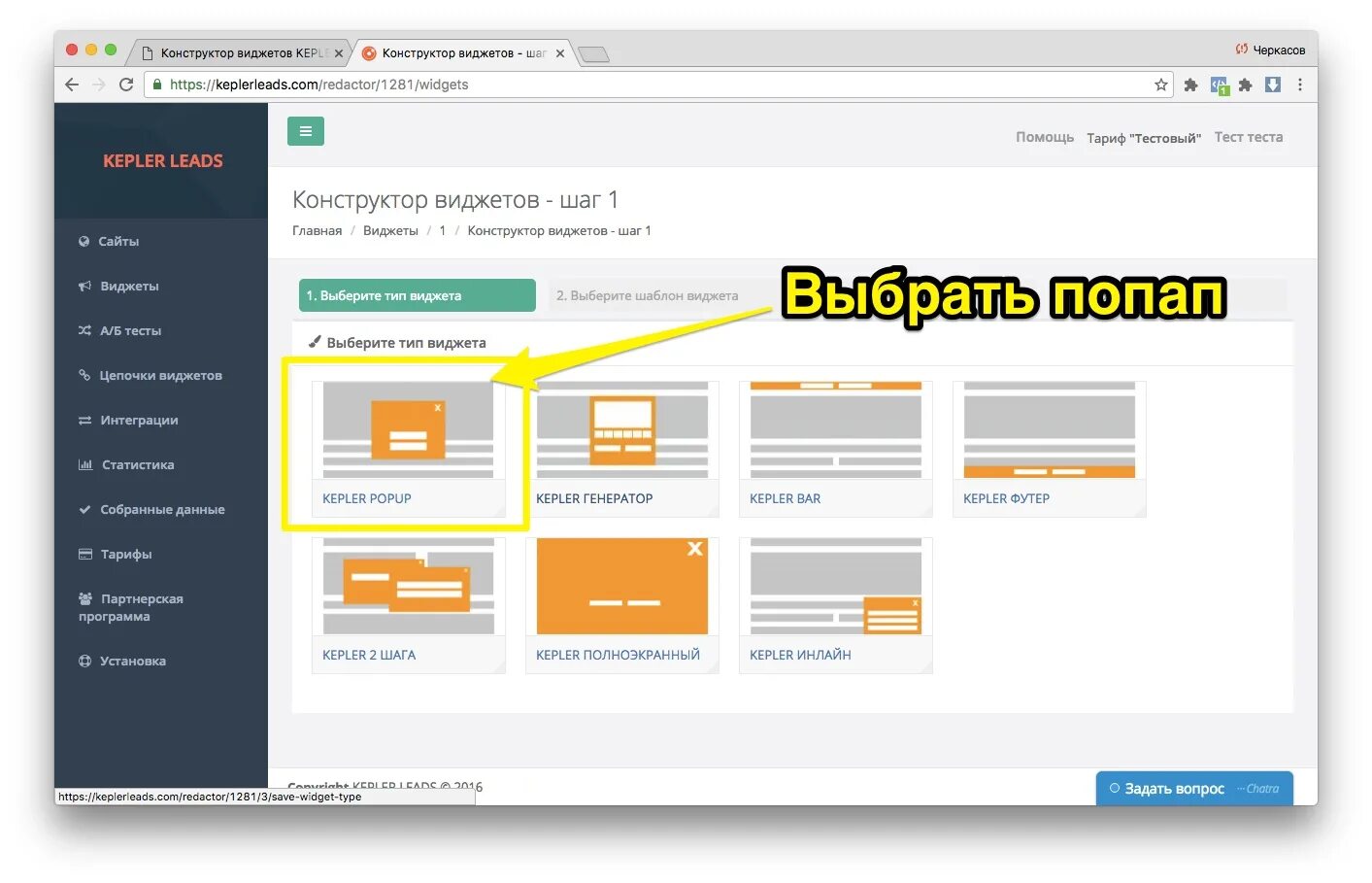
Task: Select the KEPLER BAR widget thumbnail
Action: 835,428
